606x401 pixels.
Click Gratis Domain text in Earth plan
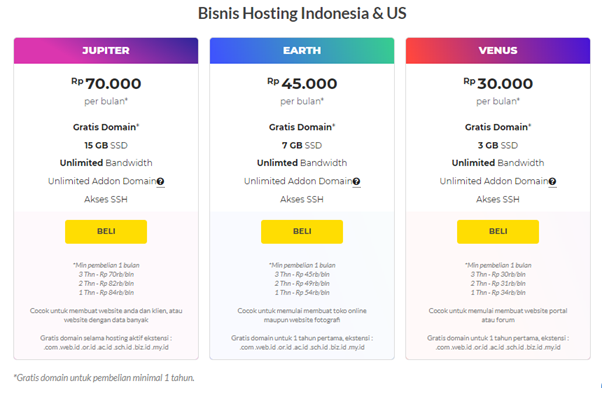point(302,127)
